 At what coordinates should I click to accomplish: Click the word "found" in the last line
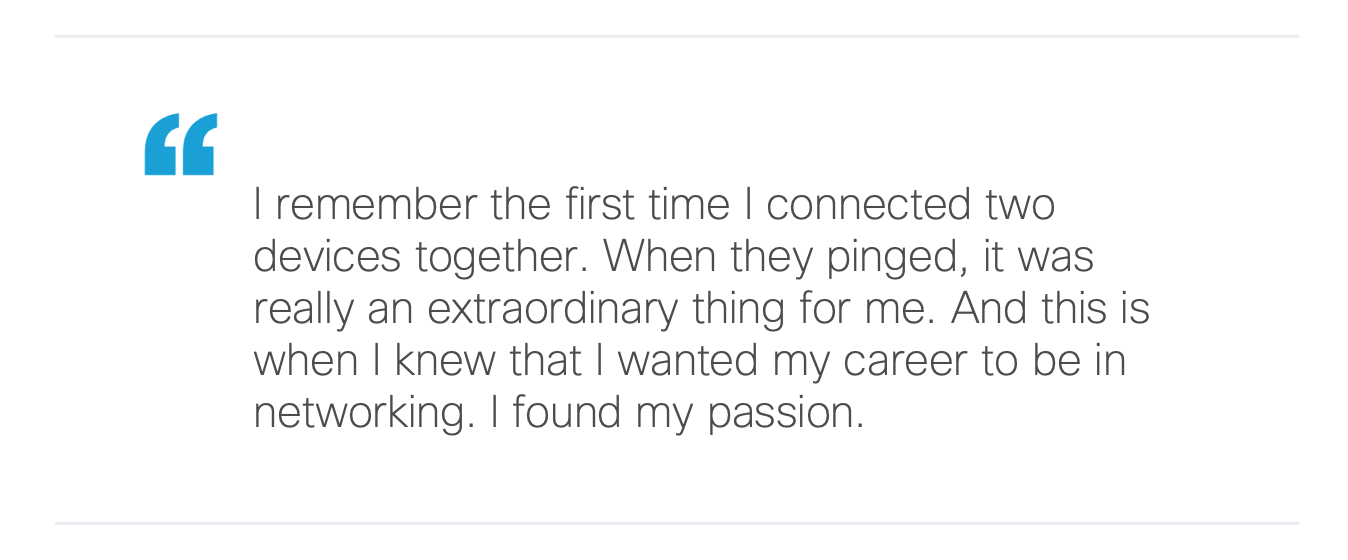[569, 414]
